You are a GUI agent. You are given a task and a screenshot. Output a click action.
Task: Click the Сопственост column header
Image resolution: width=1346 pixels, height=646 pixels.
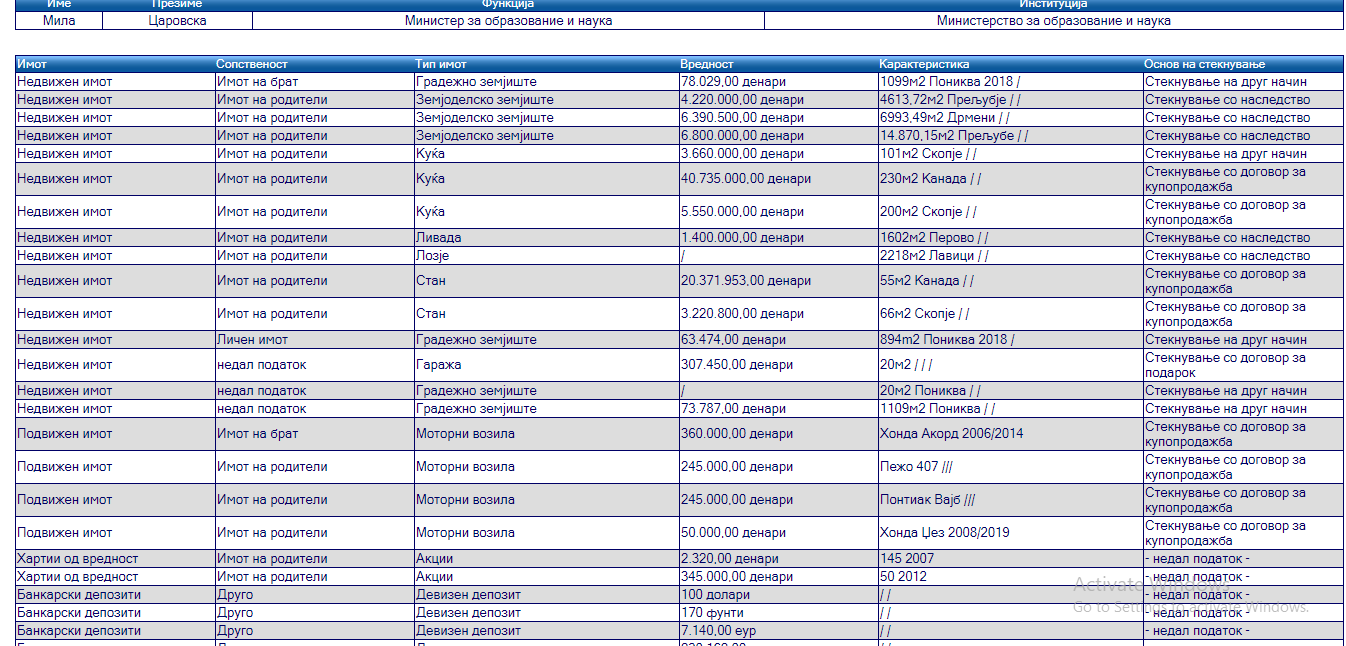(252, 64)
